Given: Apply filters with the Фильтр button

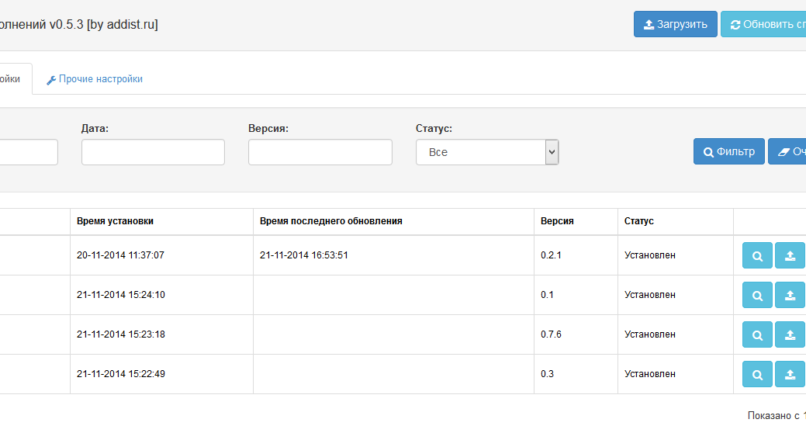Looking at the screenshot, I should [x=729, y=152].
